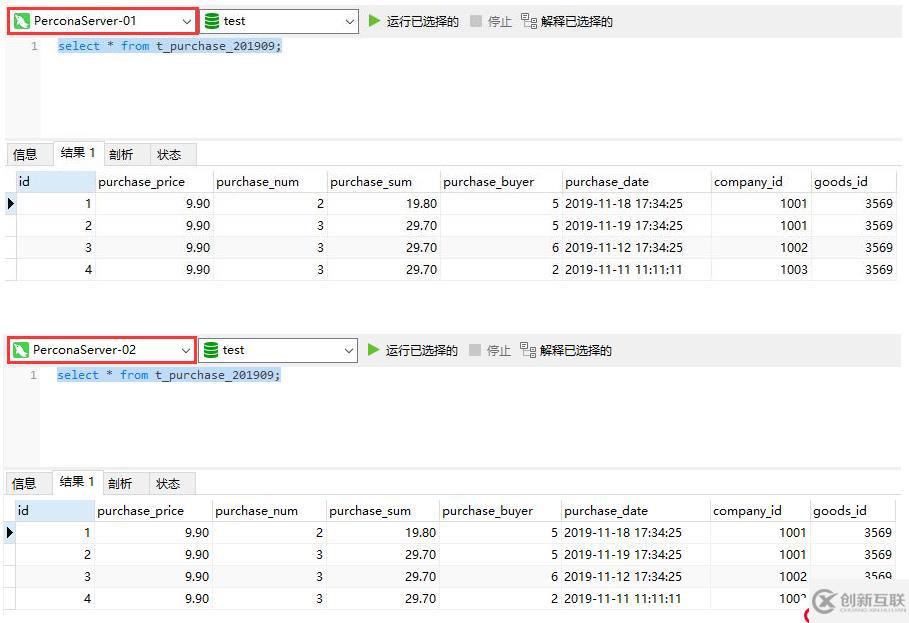Click the test database icon in the bottom panel

[210, 349]
